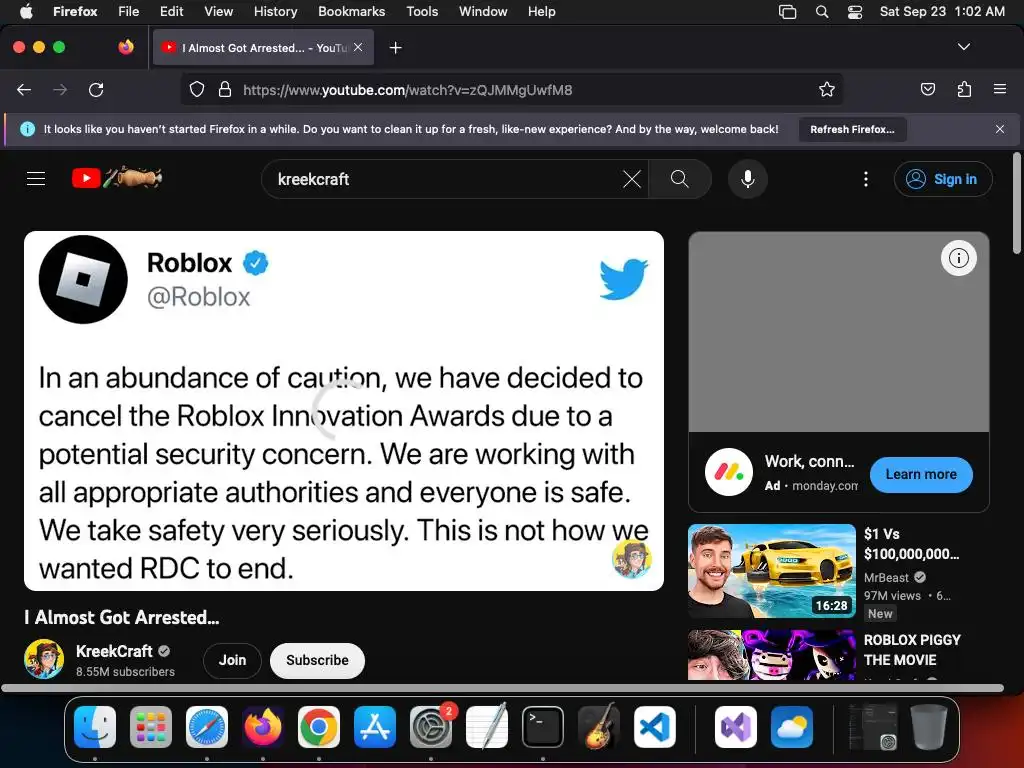Click the monday.com ad logo
This screenshot has height=768, width=1024.
(729, 472)
